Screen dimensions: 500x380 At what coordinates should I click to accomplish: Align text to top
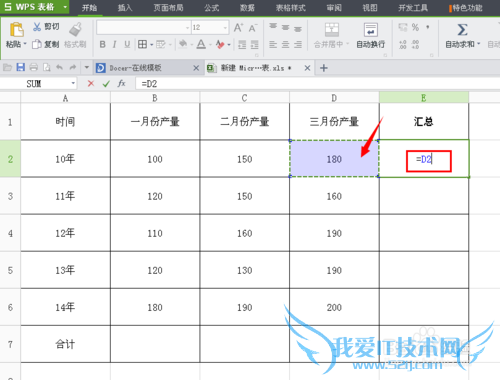[273, 27]
